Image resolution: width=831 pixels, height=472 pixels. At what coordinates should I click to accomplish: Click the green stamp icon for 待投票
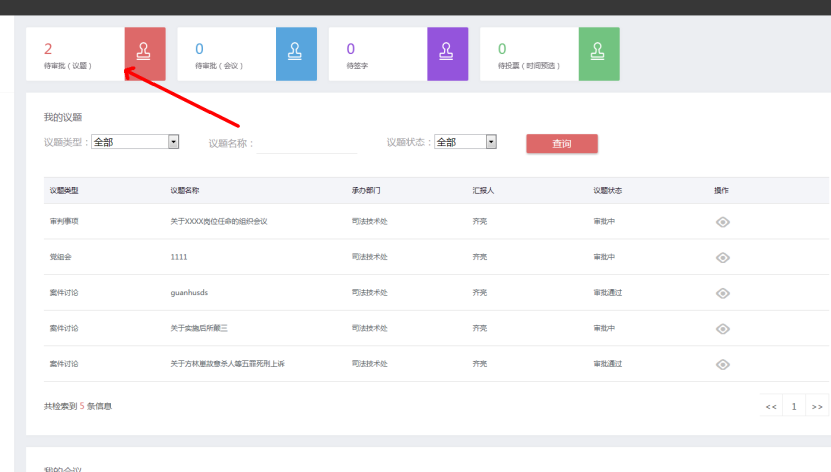pos(599,53)
